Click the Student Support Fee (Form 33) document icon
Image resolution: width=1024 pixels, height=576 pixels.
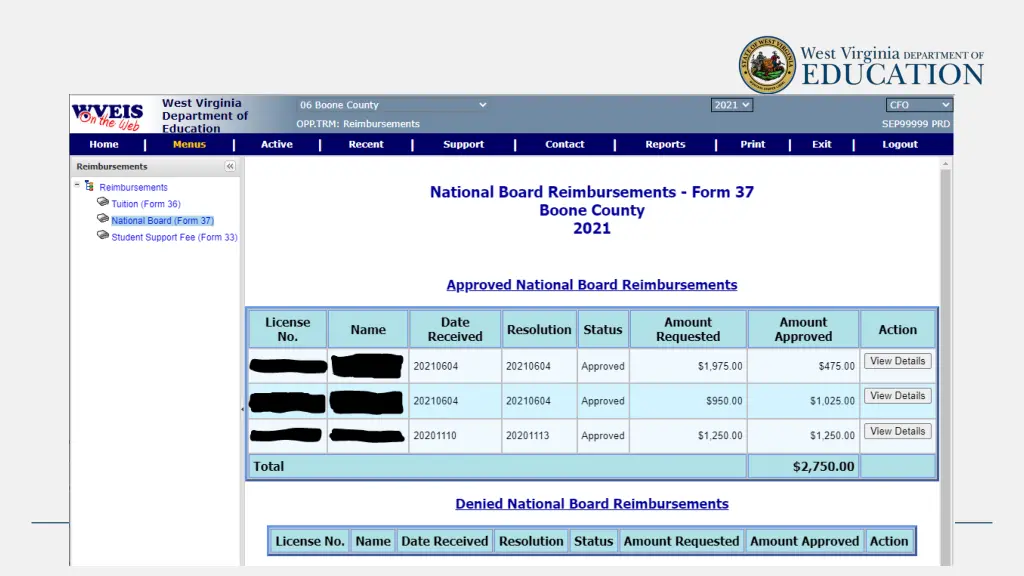click(x=103, y=235)
